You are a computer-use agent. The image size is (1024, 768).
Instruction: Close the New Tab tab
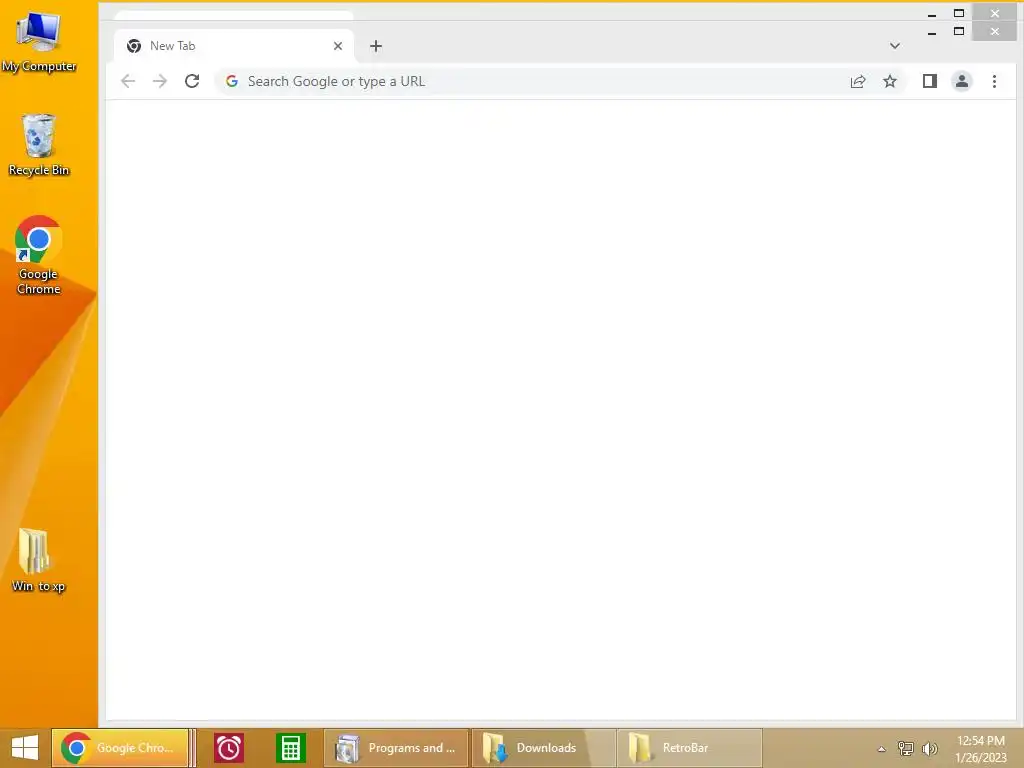(x=338, y=46)
